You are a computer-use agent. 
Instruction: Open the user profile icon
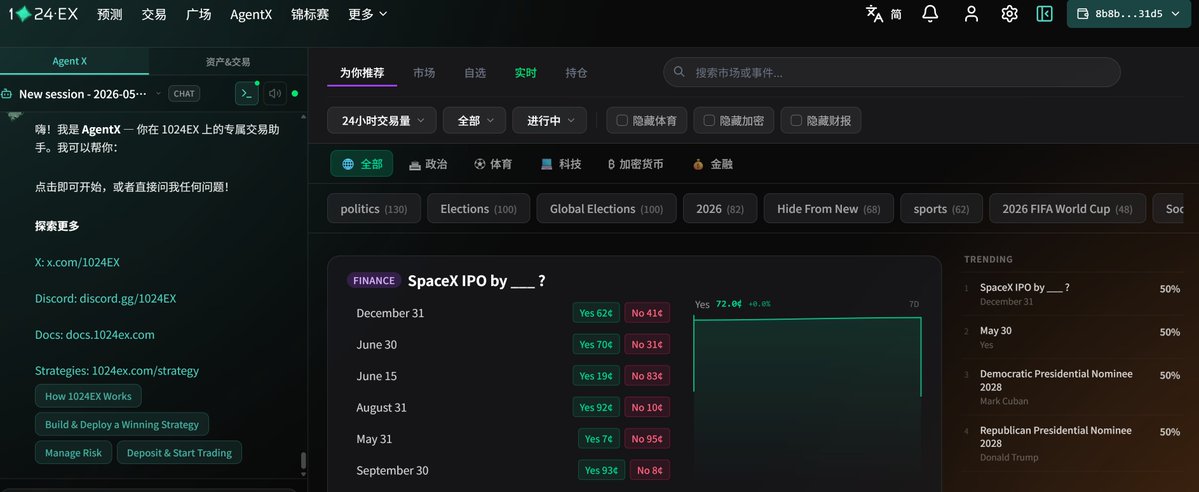point(971,14)
